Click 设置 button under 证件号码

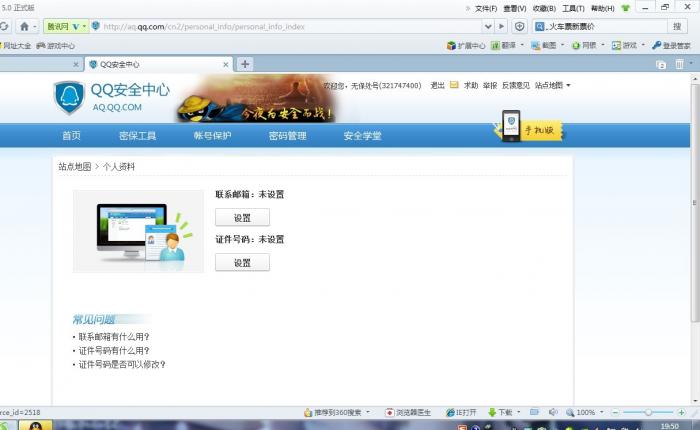coord(242,263)
